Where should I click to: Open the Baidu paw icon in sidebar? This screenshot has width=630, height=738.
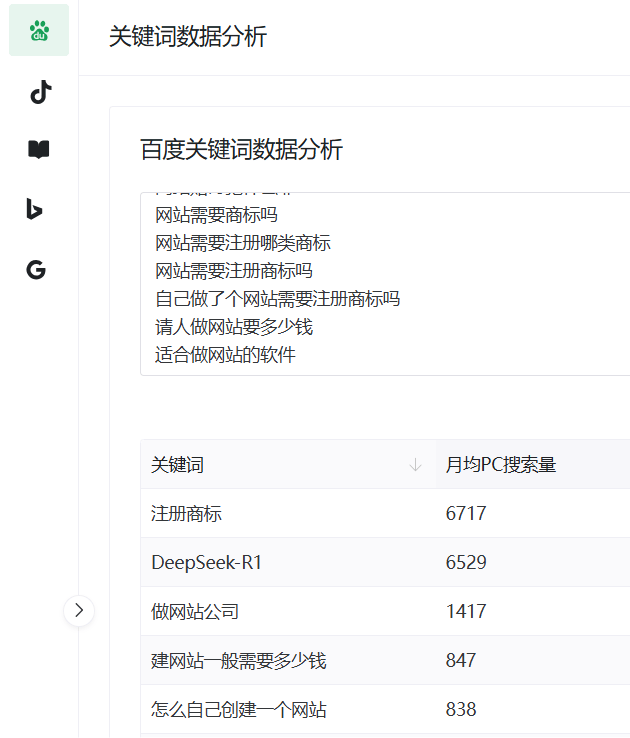click(x=39, y=30)
